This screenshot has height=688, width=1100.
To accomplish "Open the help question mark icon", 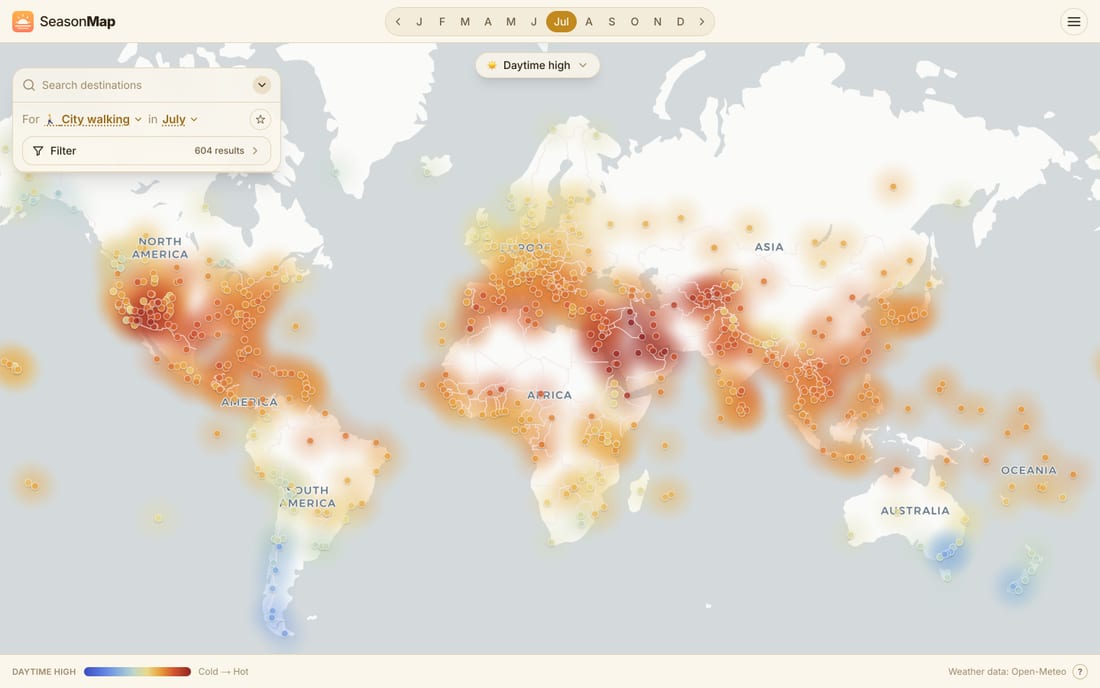I will (1080, 671).
